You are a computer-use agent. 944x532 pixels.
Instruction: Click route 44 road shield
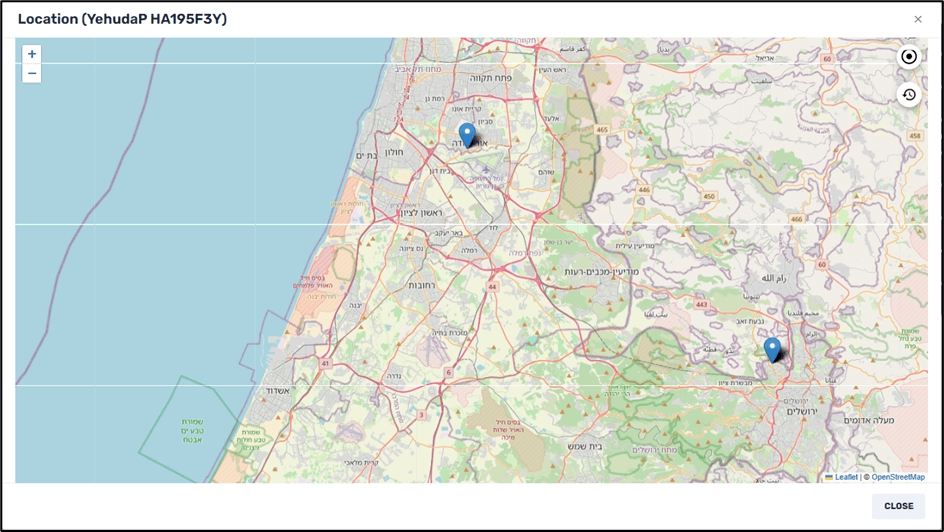(x=492, y=287)
